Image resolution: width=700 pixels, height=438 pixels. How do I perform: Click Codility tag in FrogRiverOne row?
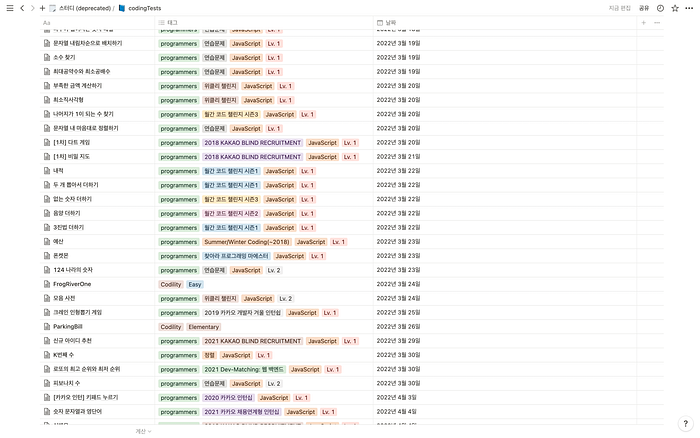pos(171,284)
